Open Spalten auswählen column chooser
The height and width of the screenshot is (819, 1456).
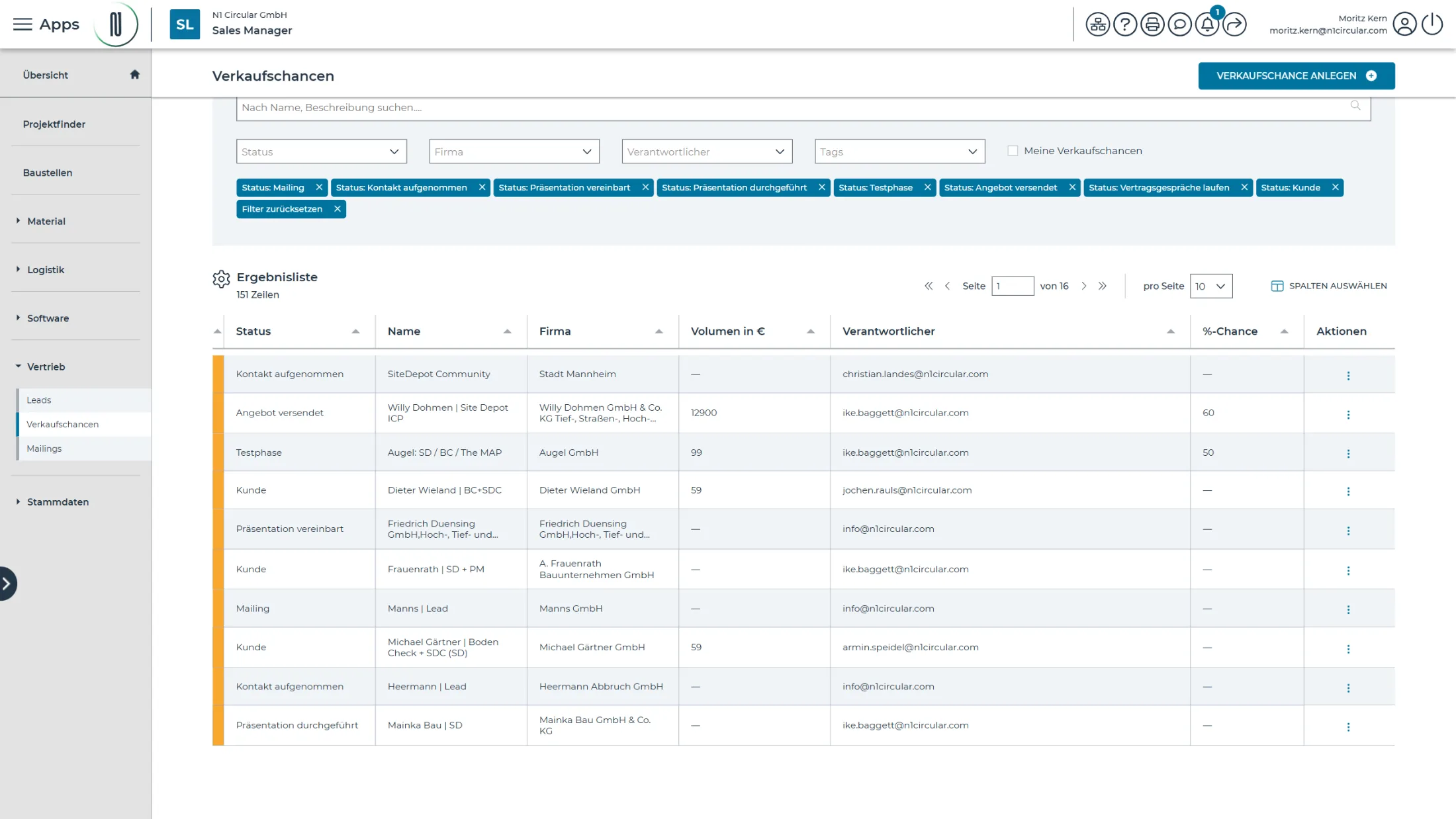point(1329,286)
